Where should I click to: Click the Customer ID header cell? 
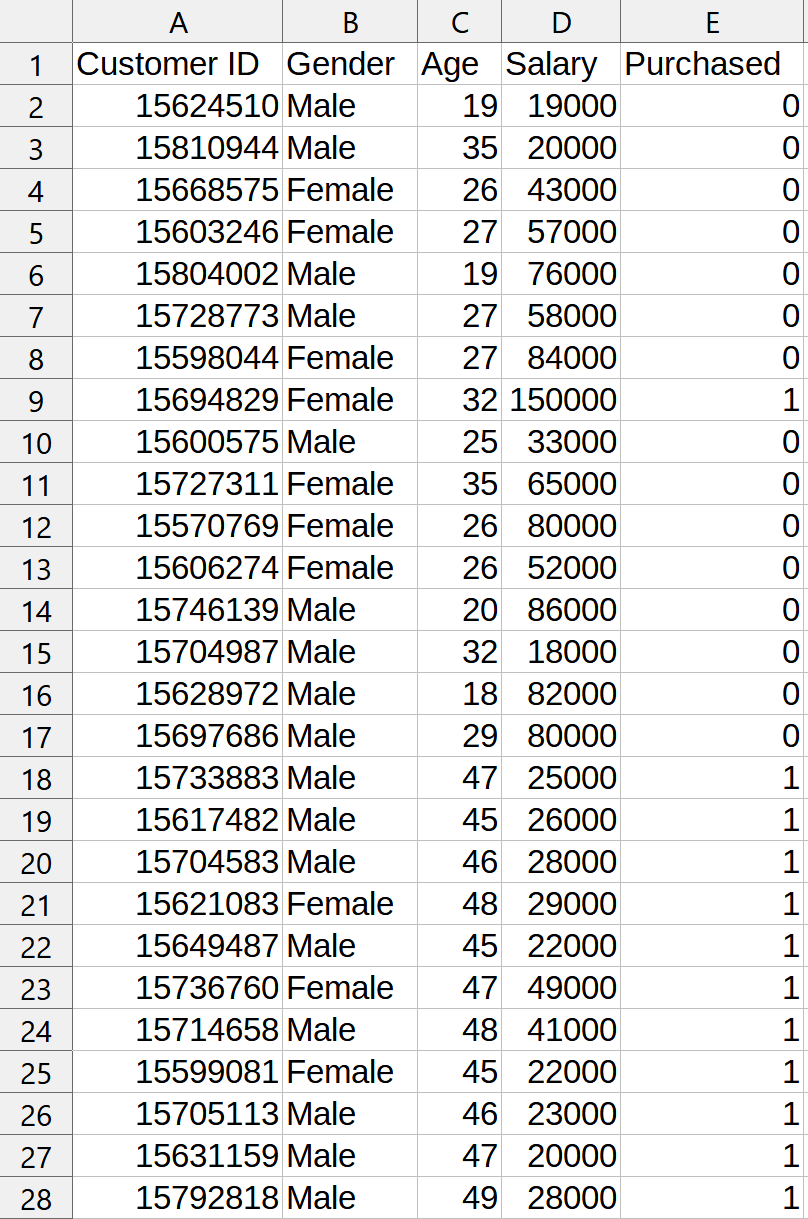[x=178, y=63]
